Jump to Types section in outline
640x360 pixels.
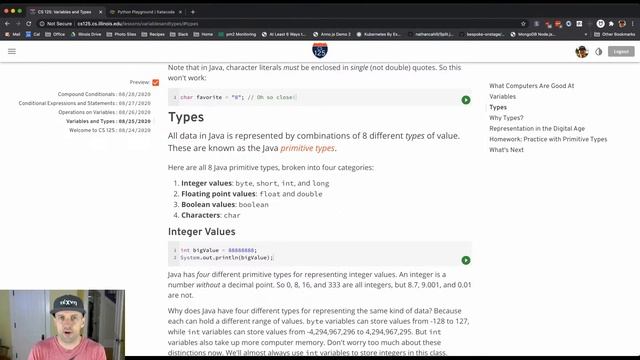click(498, 107)
